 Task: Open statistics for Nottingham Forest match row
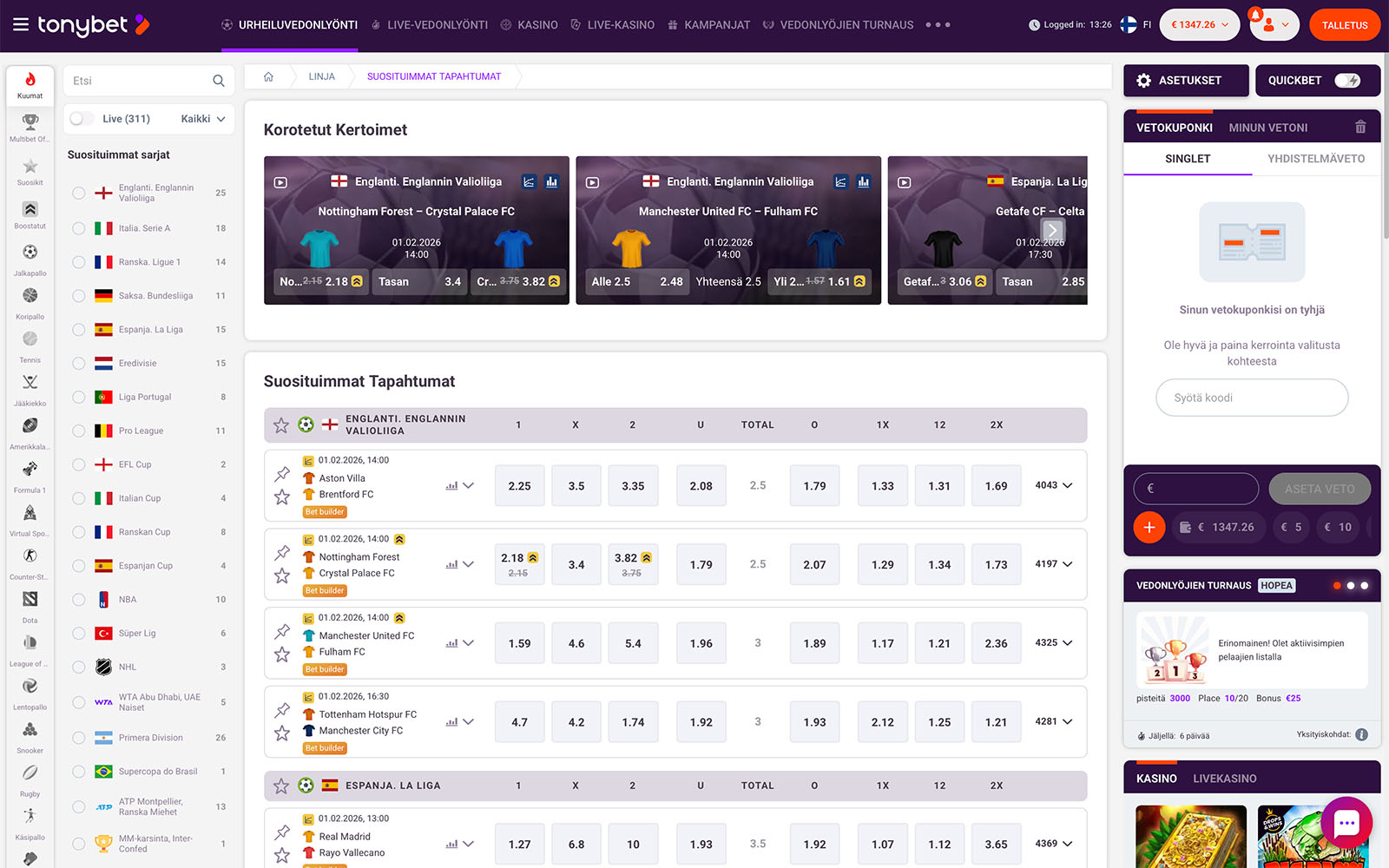[451, 564]
